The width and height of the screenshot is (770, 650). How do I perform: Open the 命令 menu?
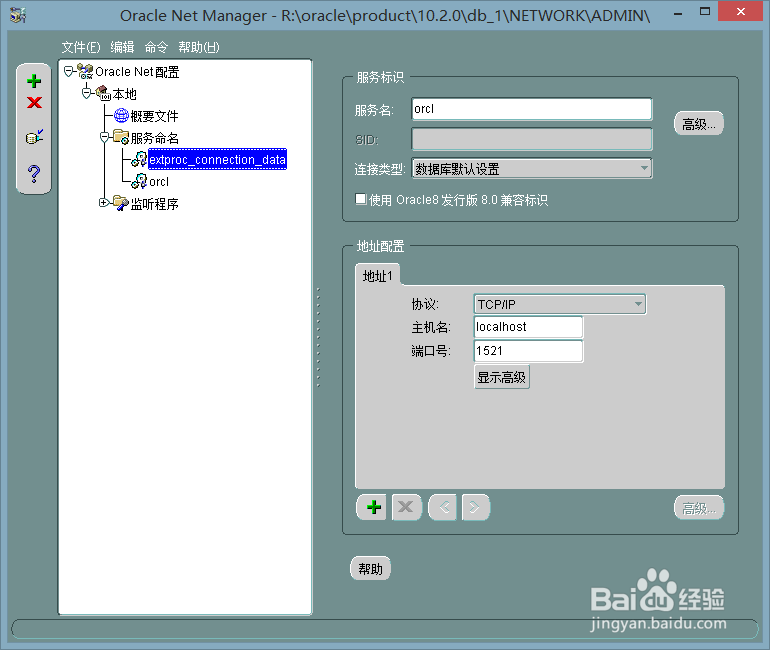pyautogui.click(x=156, y=47)
